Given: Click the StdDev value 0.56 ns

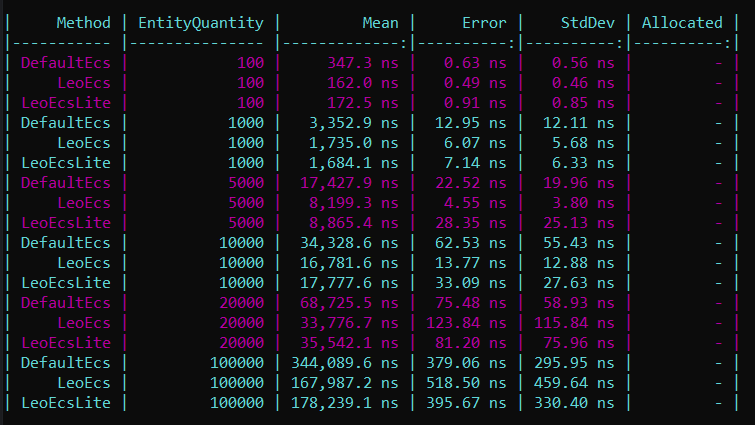Looking at the screenshot, I should (583, 63).
